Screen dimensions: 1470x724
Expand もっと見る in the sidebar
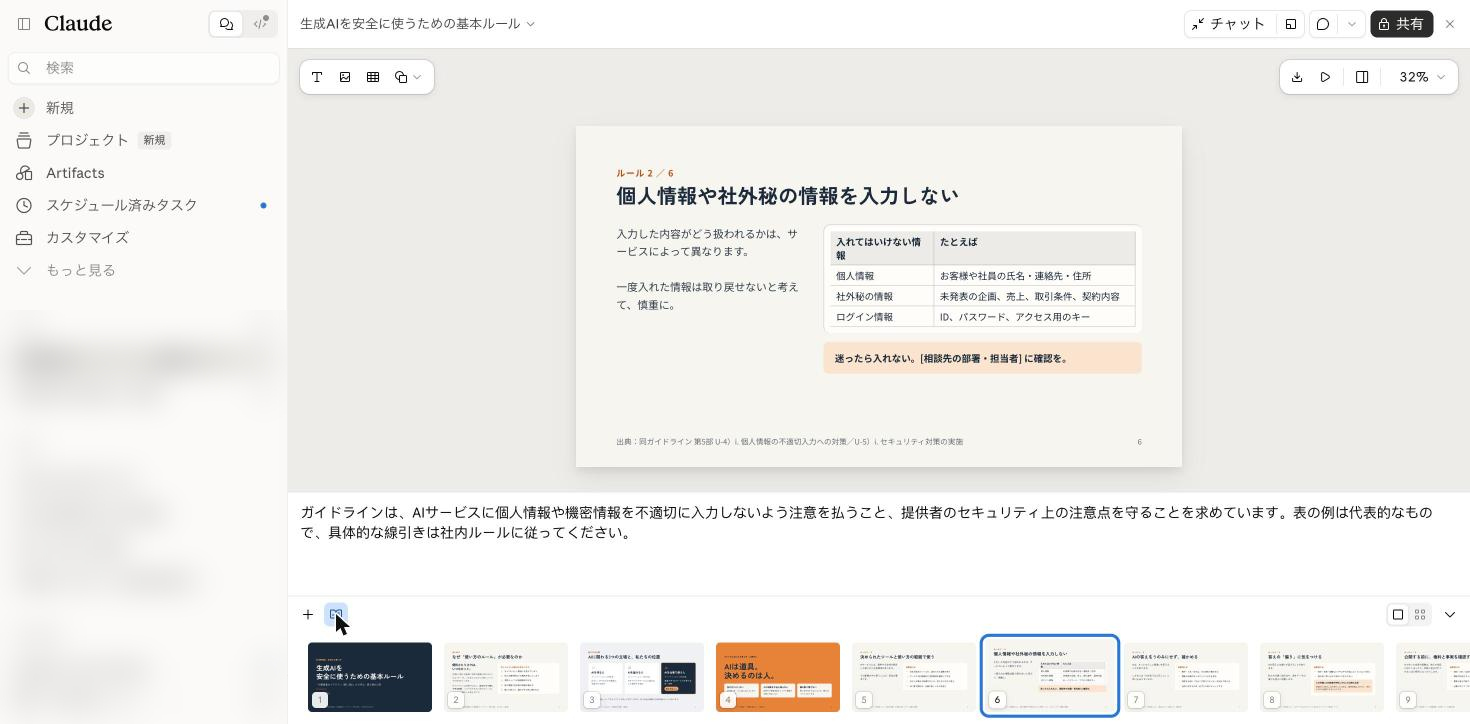(x=144, y=270)
